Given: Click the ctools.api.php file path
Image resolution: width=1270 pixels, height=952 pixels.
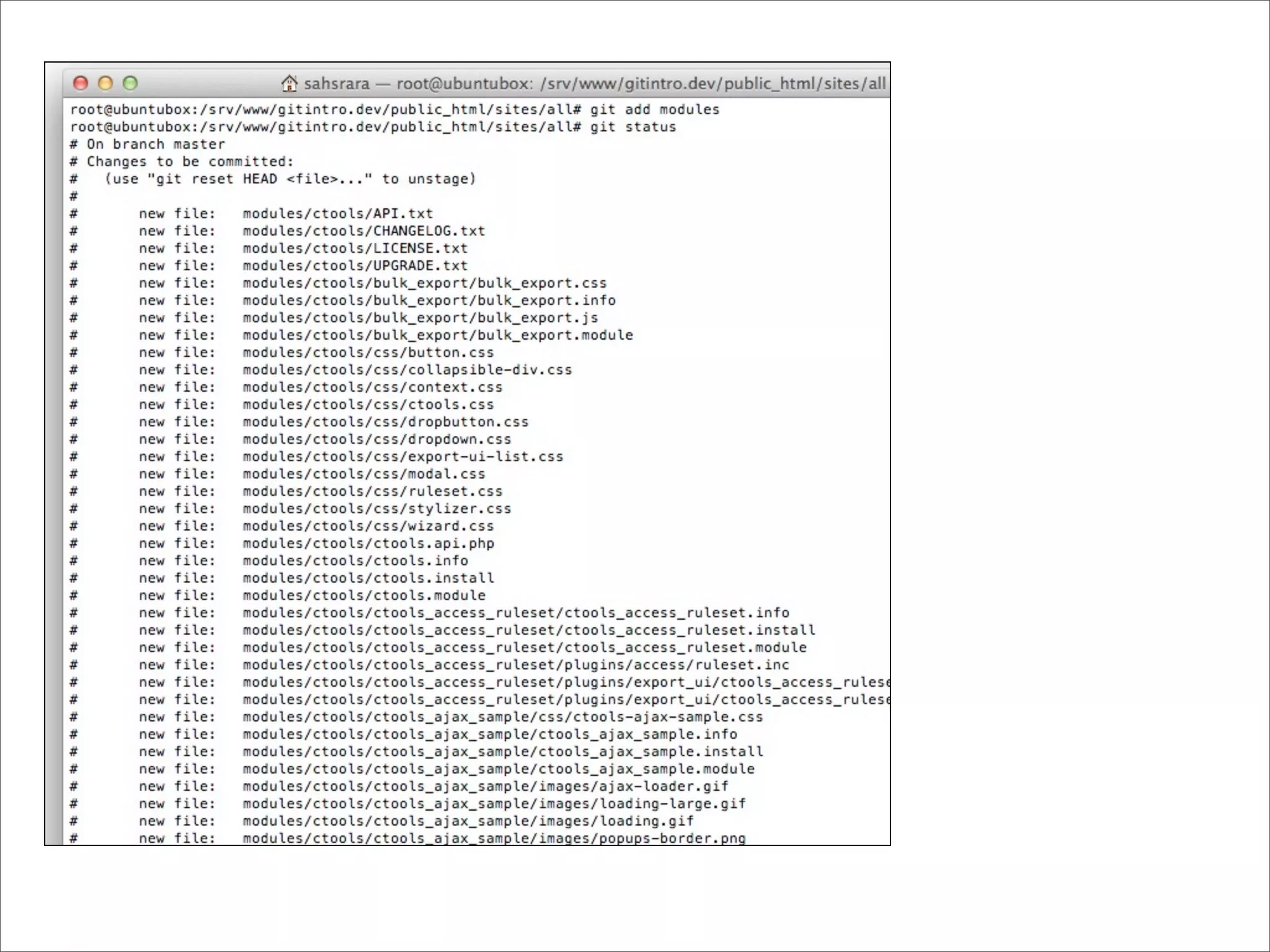Looking at the screenshot, I should [x=368, y=544].
